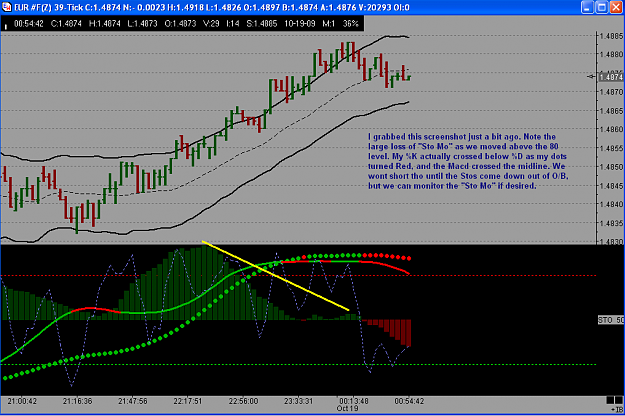Click the 1.4885 price axis label
Viewport: 625px width, 416px height.
coord(611,36)
